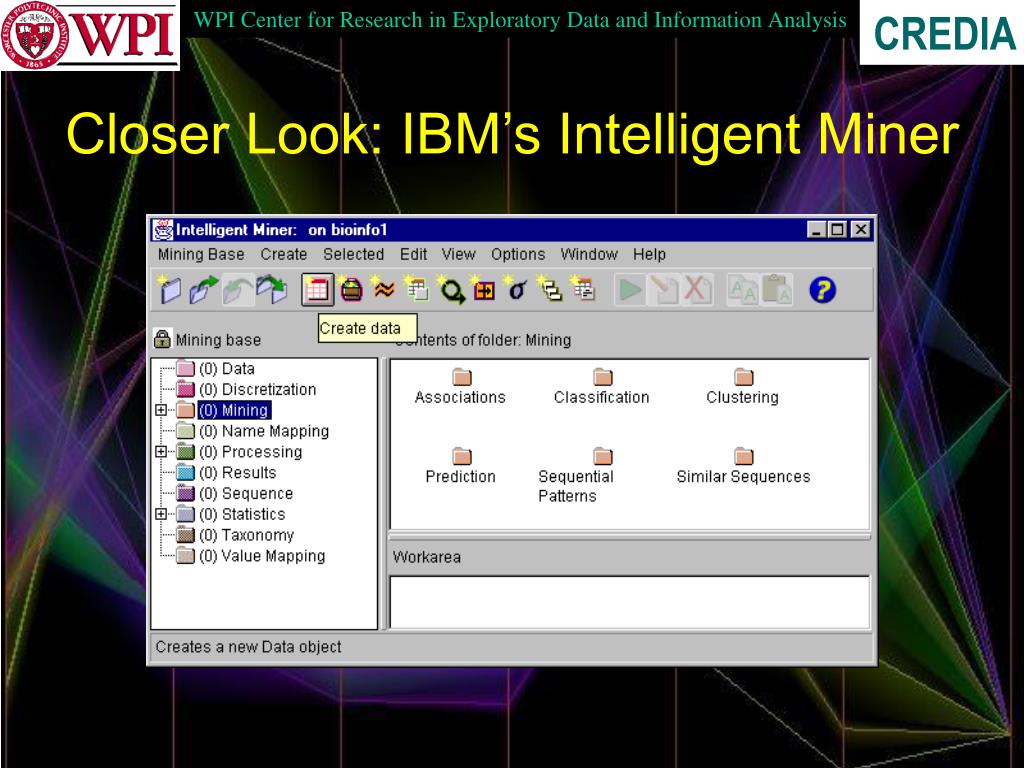The image size is (1024, 768).
Task: Click the open folder icon with single green arrow
Action: [203, 289]
